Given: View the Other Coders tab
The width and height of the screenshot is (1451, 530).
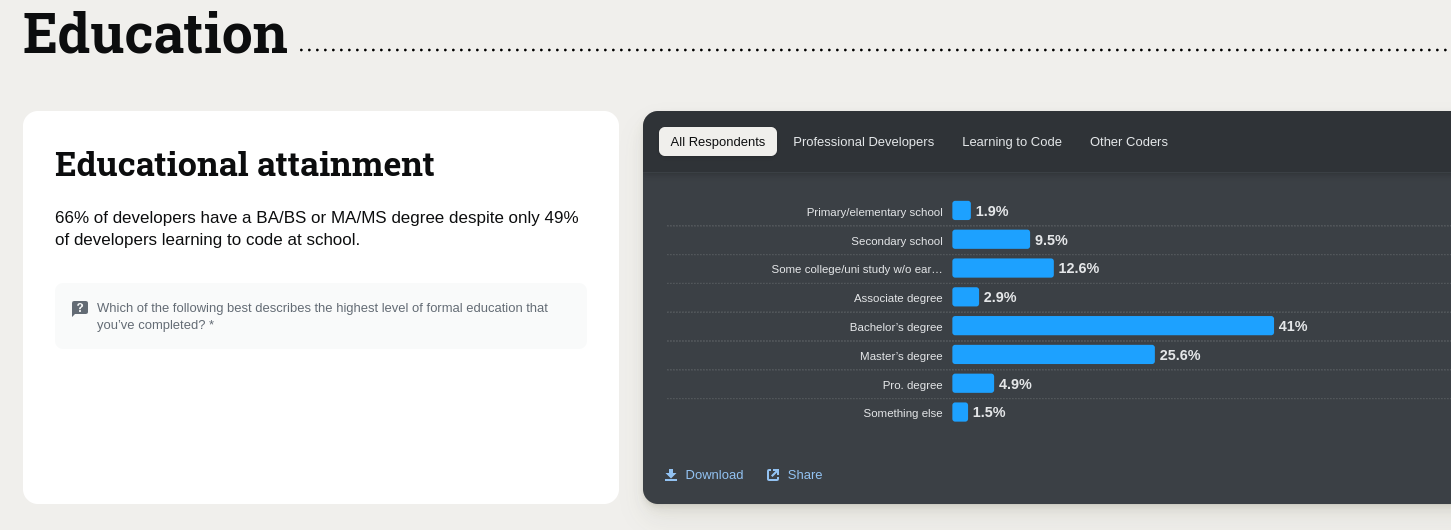Looking at the screenshot, I should coord(1128,142).
